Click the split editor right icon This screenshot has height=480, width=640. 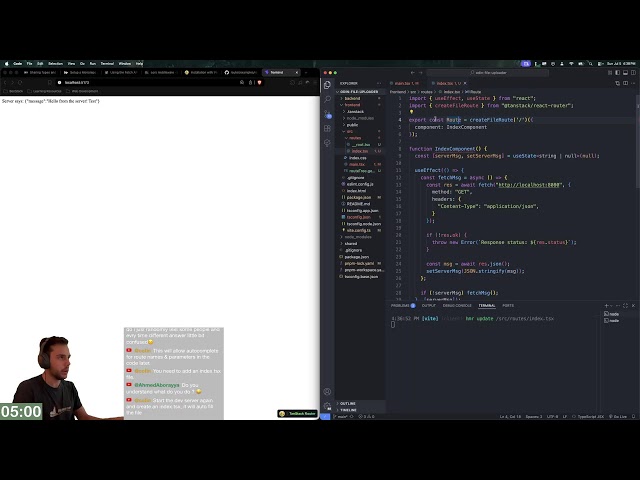tap(625, 83)
